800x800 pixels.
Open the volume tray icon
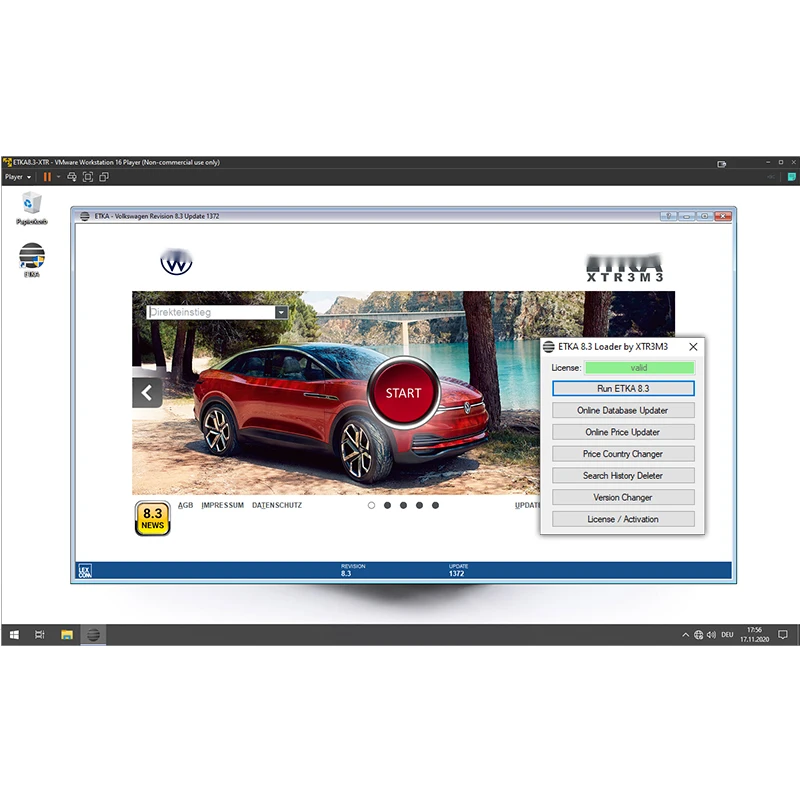(x=711, y=635)
